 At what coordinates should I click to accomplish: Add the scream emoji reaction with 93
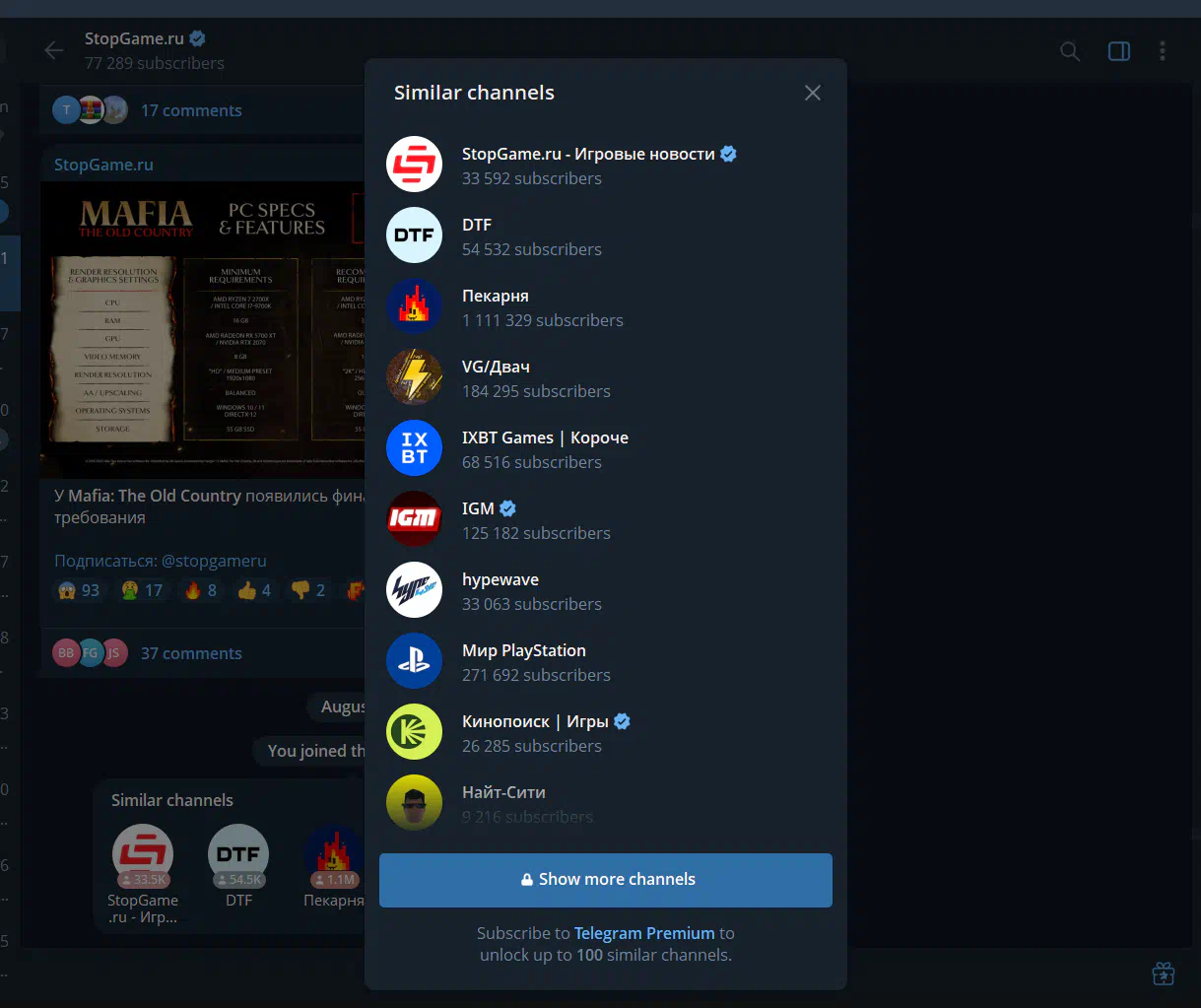click(x=80, y=590)
